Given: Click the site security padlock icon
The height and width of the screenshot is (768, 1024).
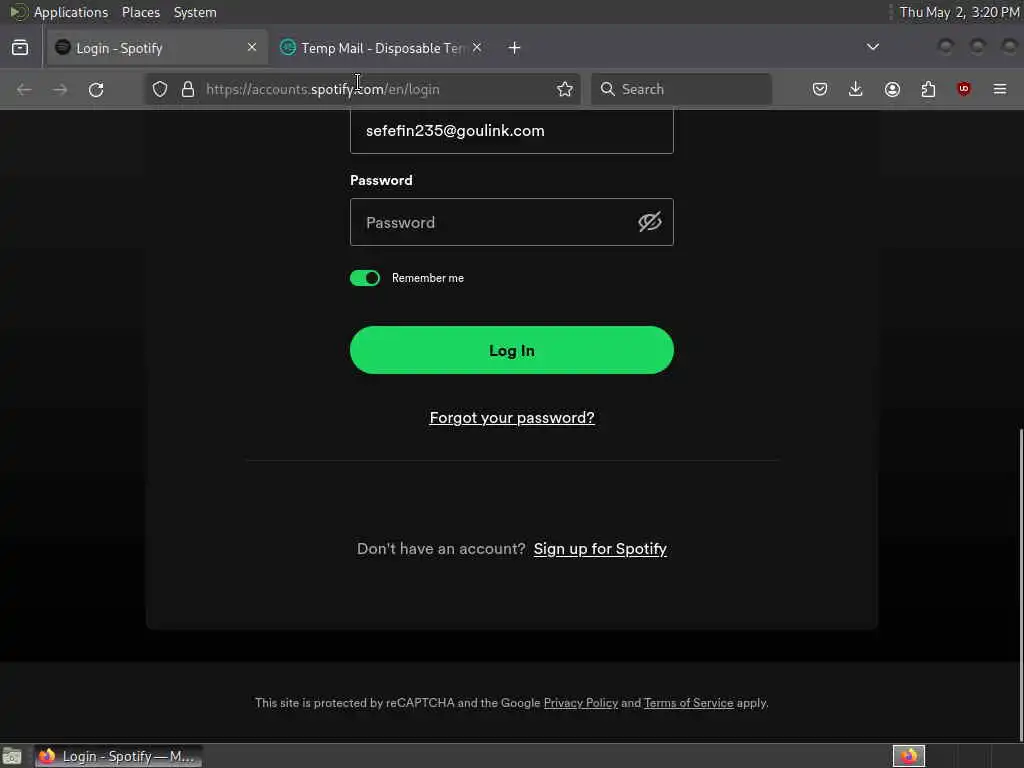Looking at the screenshot, I should click(x=188, y=89).
